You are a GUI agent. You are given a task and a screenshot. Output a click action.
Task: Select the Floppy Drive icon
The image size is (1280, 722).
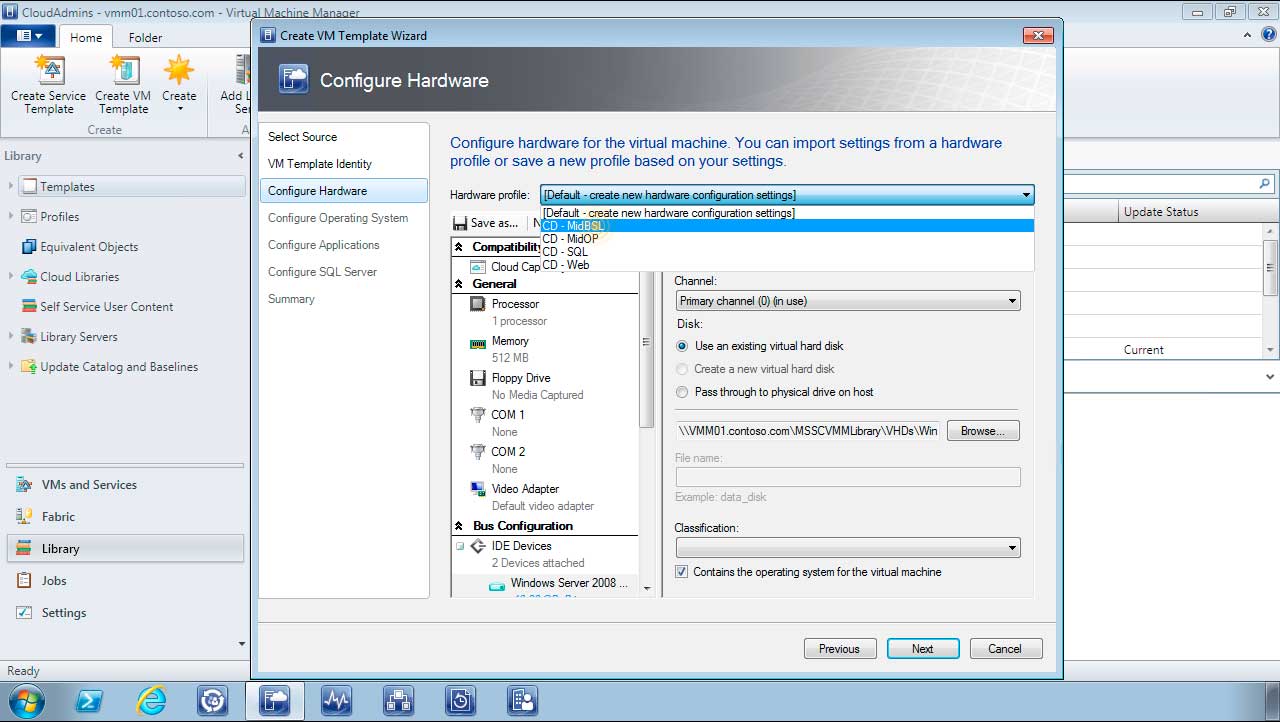(478, 378)
